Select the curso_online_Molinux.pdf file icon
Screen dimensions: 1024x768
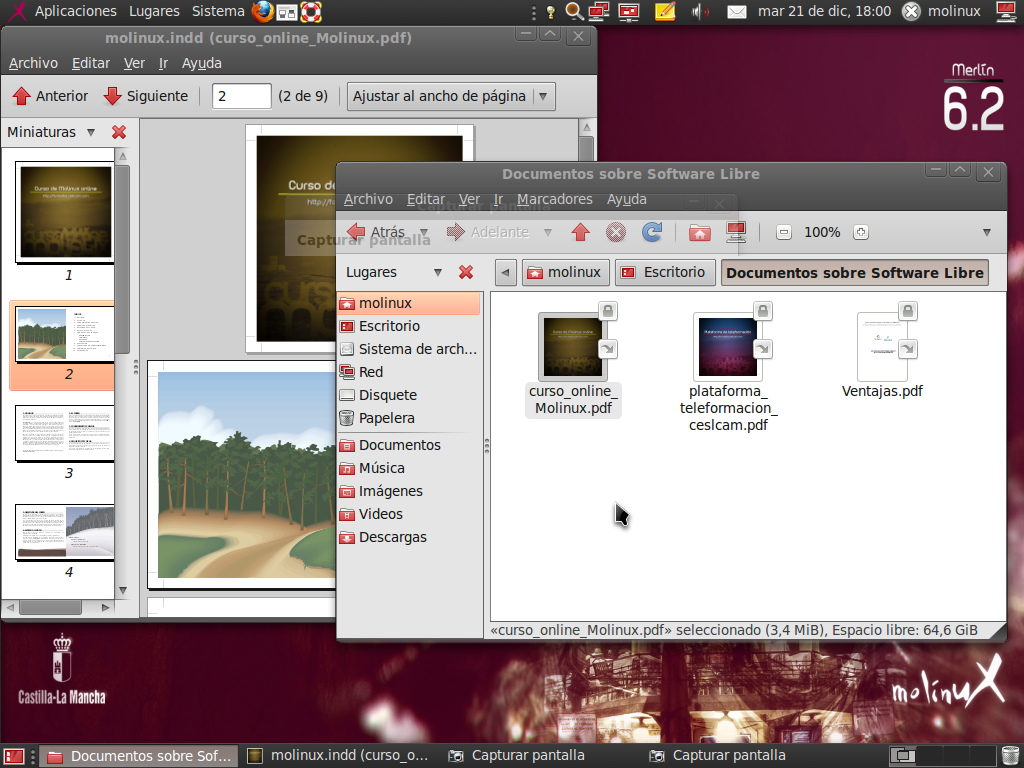[573, 346]
